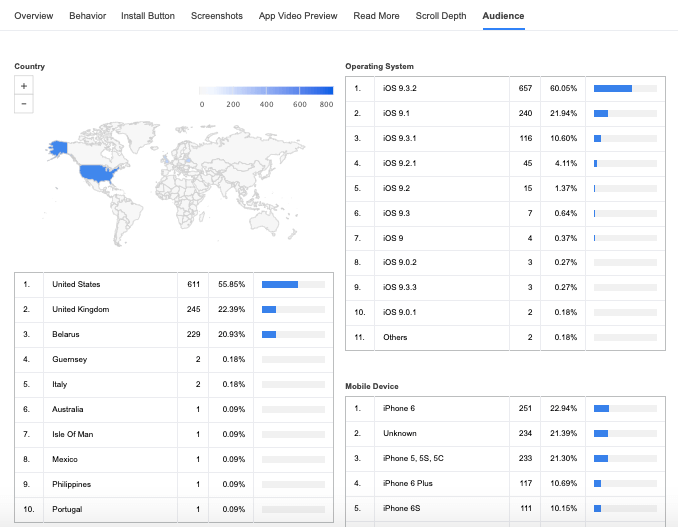
Task: Click the iOS 9 row count 4
Action: click(x=530, y=238)
